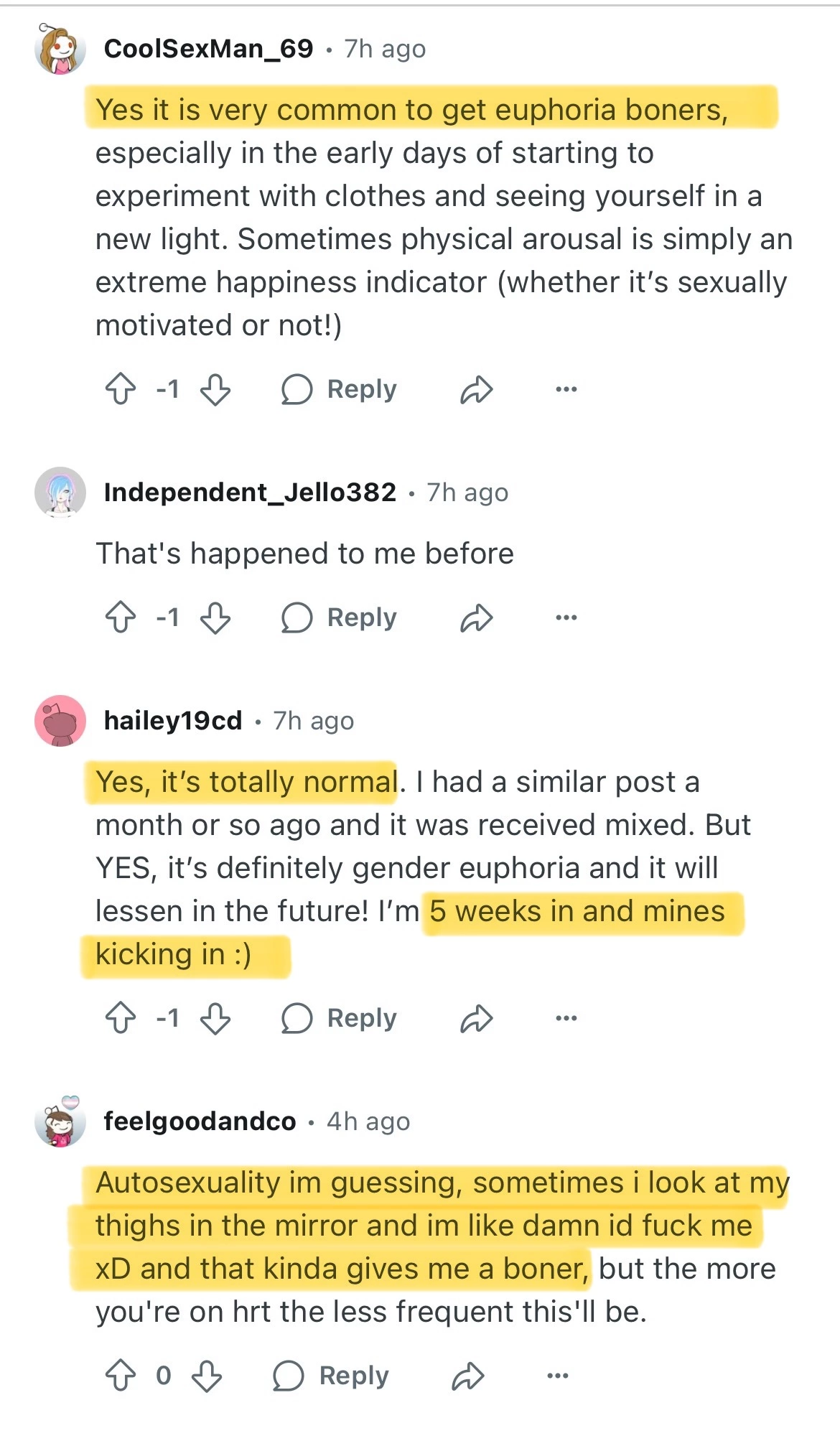The width and height of the screenshot is (840, 1441).
Task: Upvote hailey19cd's comment
Action: pyautogui.click(x=121, y=1018)
